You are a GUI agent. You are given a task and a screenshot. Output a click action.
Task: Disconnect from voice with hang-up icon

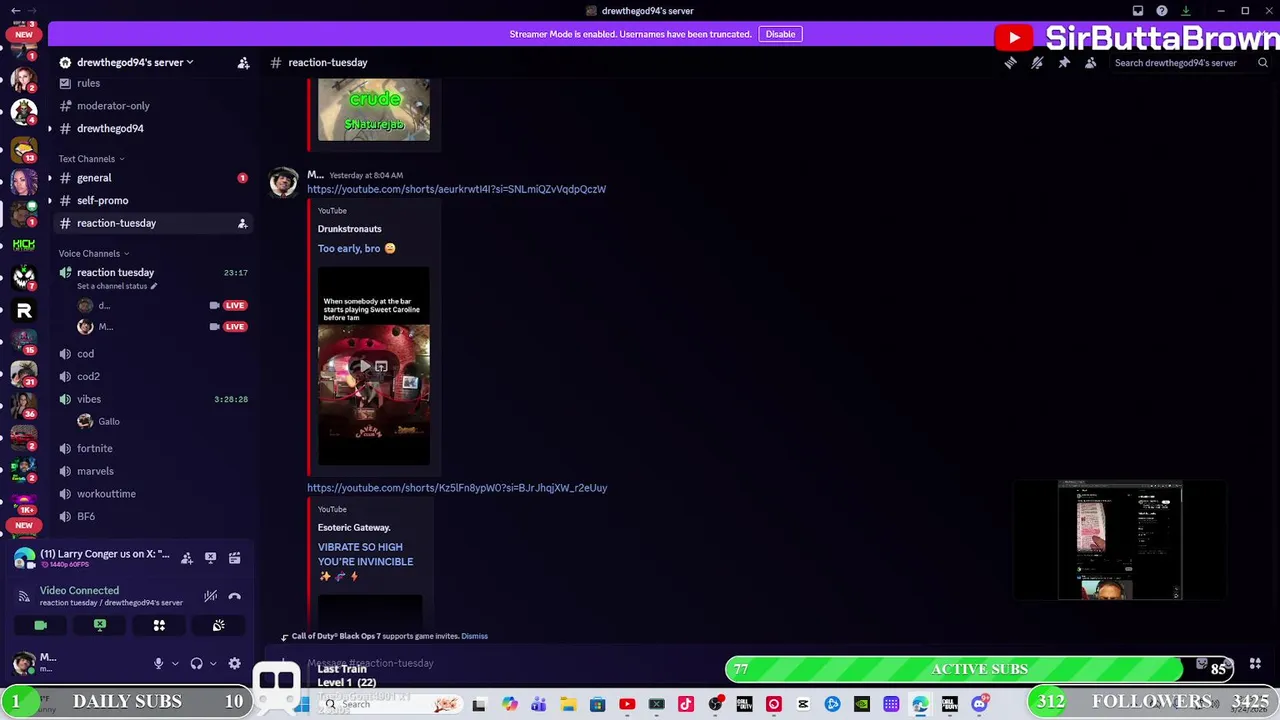[x=234, y=597]
